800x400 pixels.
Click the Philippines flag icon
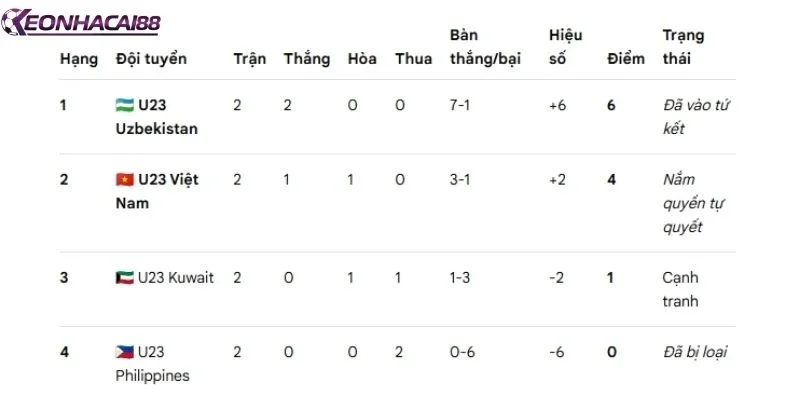tap(124, 352)
